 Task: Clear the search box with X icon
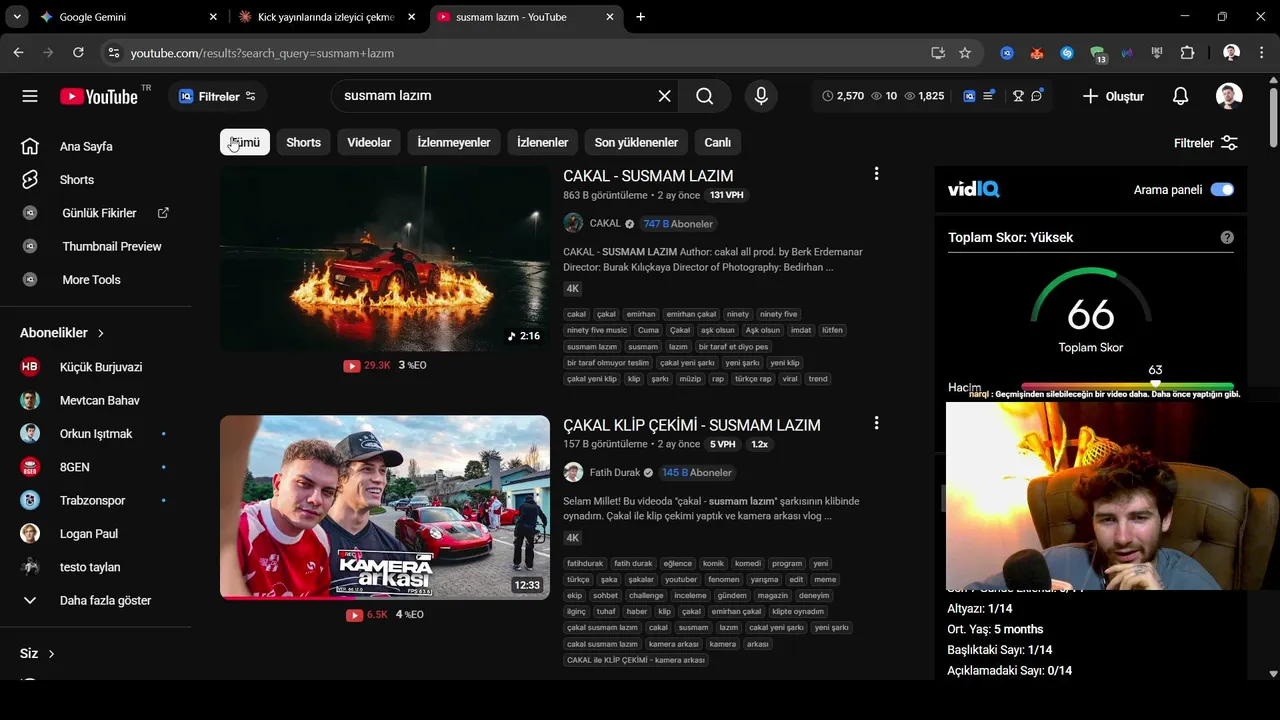(664, 96)
